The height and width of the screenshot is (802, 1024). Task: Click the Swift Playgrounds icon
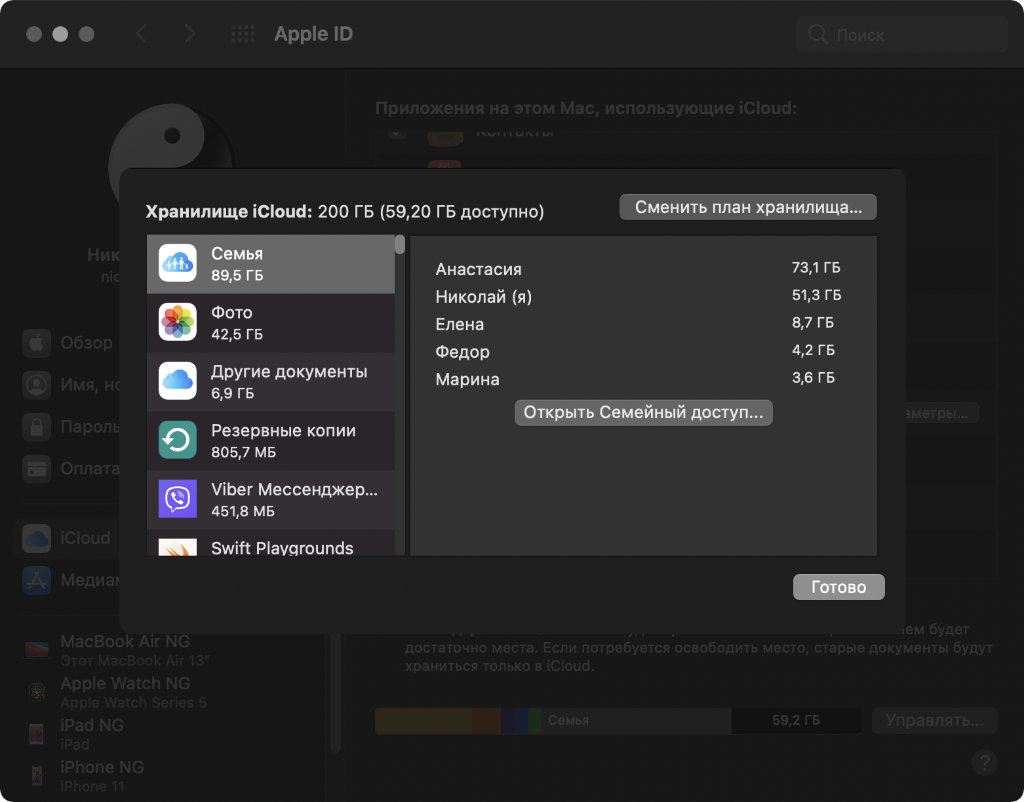[x=178, y=547]
